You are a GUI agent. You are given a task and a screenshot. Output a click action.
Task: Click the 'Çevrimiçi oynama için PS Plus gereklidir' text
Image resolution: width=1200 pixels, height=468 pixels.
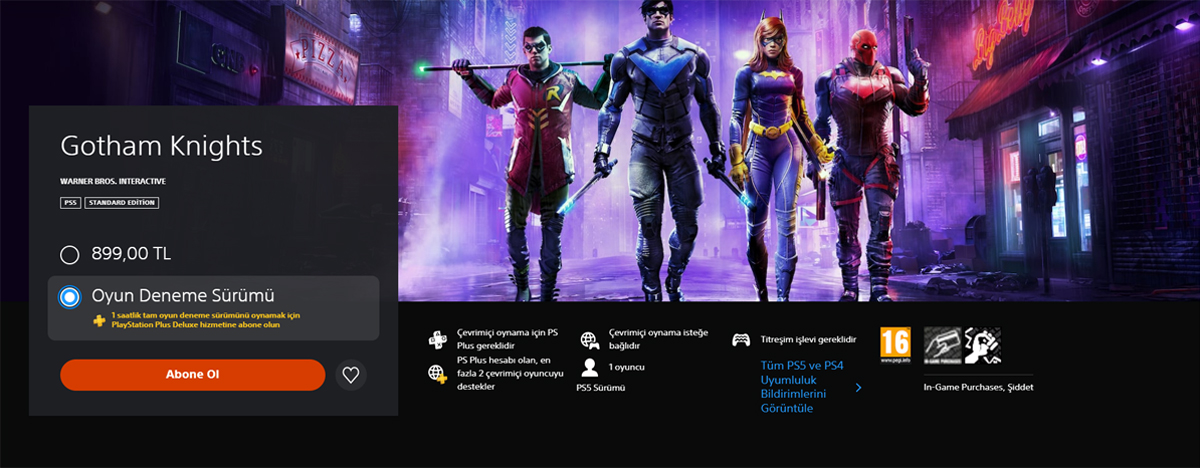(x=507, y=339)
